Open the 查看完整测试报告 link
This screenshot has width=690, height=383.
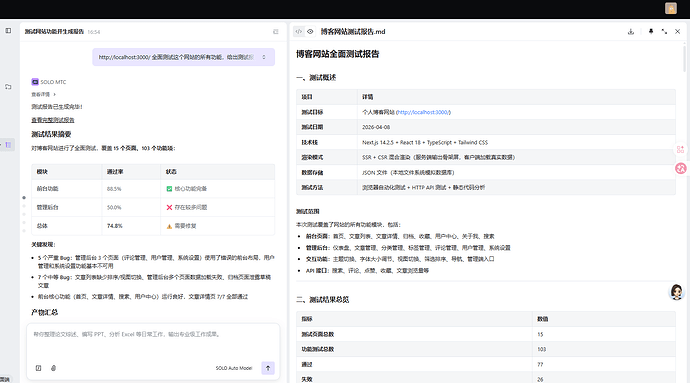click(x=53, y=120)
